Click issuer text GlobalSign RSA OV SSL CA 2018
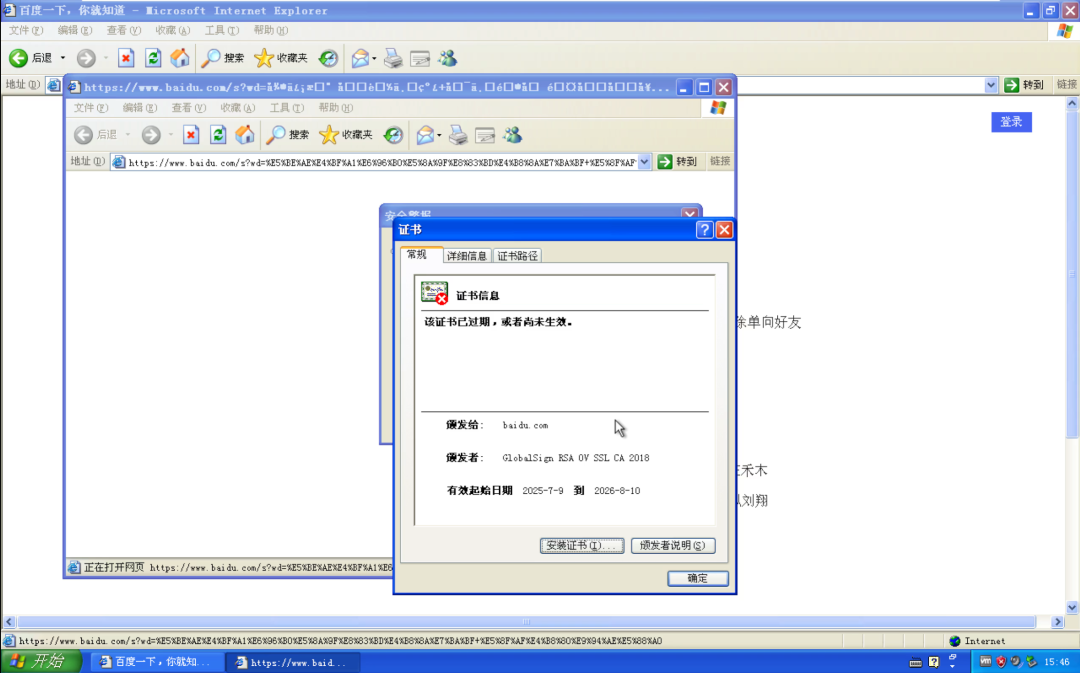Viewport: 1080px width, 673px height. click(576, 457)
